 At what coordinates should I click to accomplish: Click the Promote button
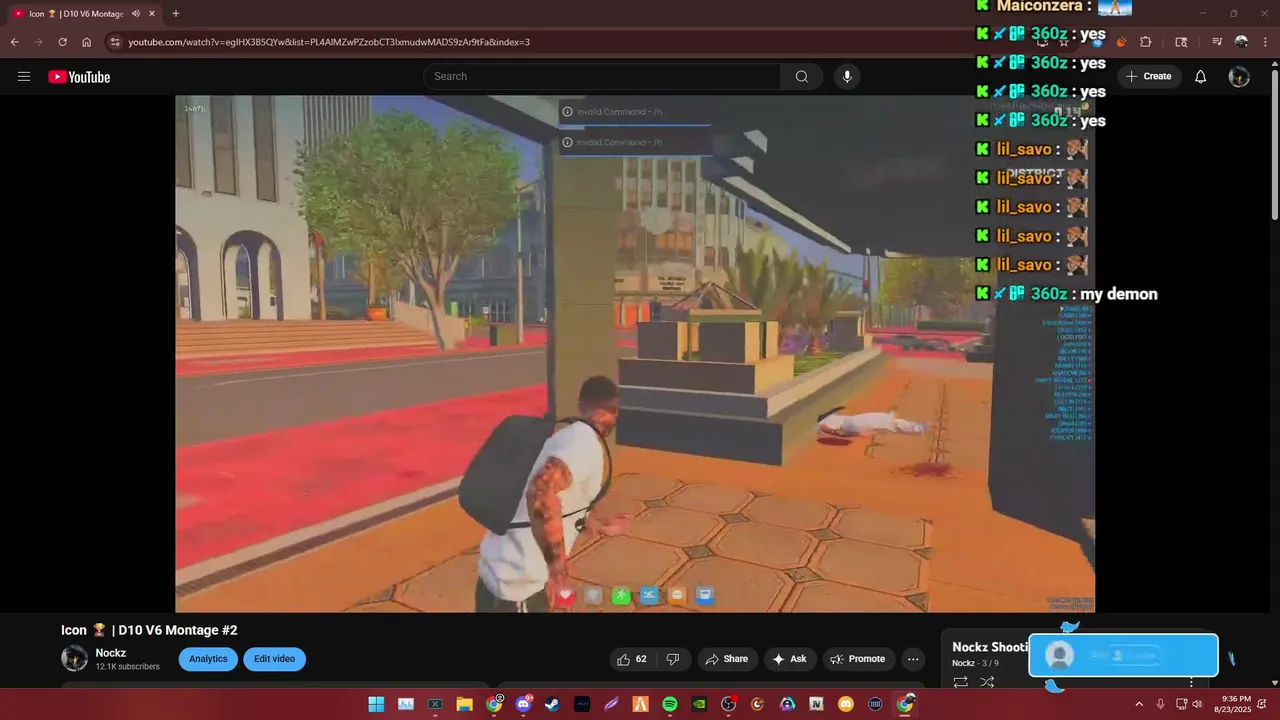(858, 659)
